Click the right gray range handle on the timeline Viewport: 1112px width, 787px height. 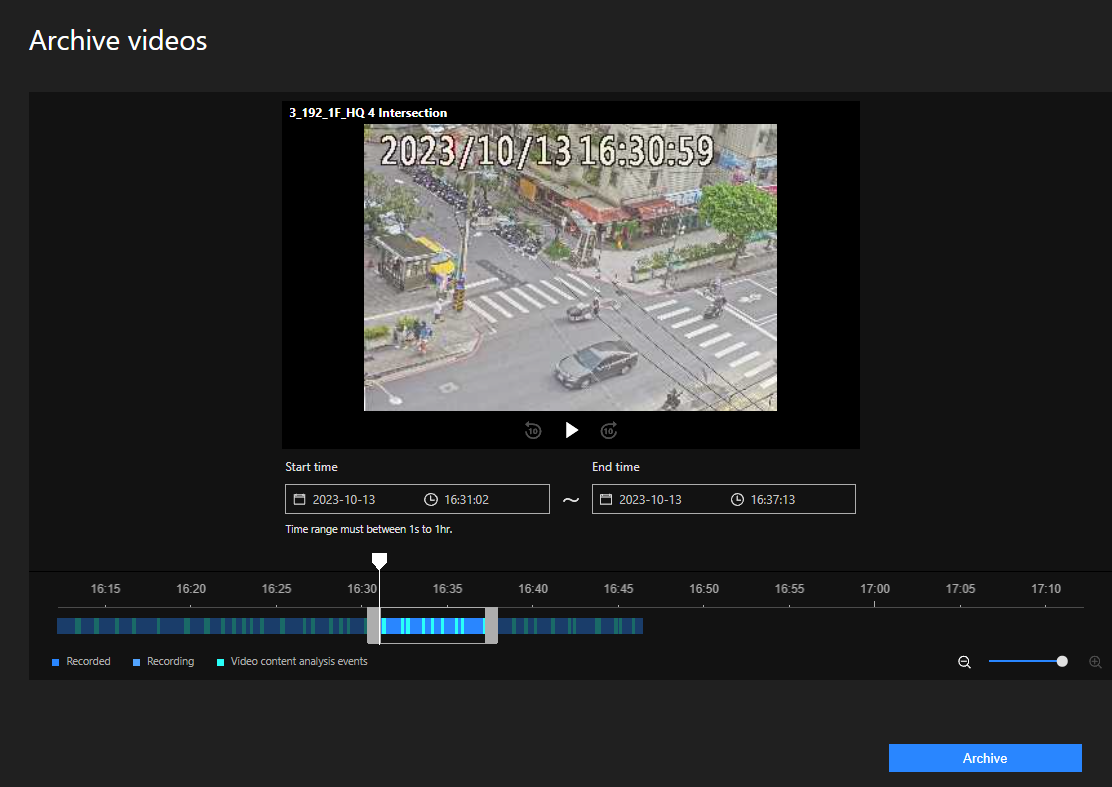tap(491, 626)
